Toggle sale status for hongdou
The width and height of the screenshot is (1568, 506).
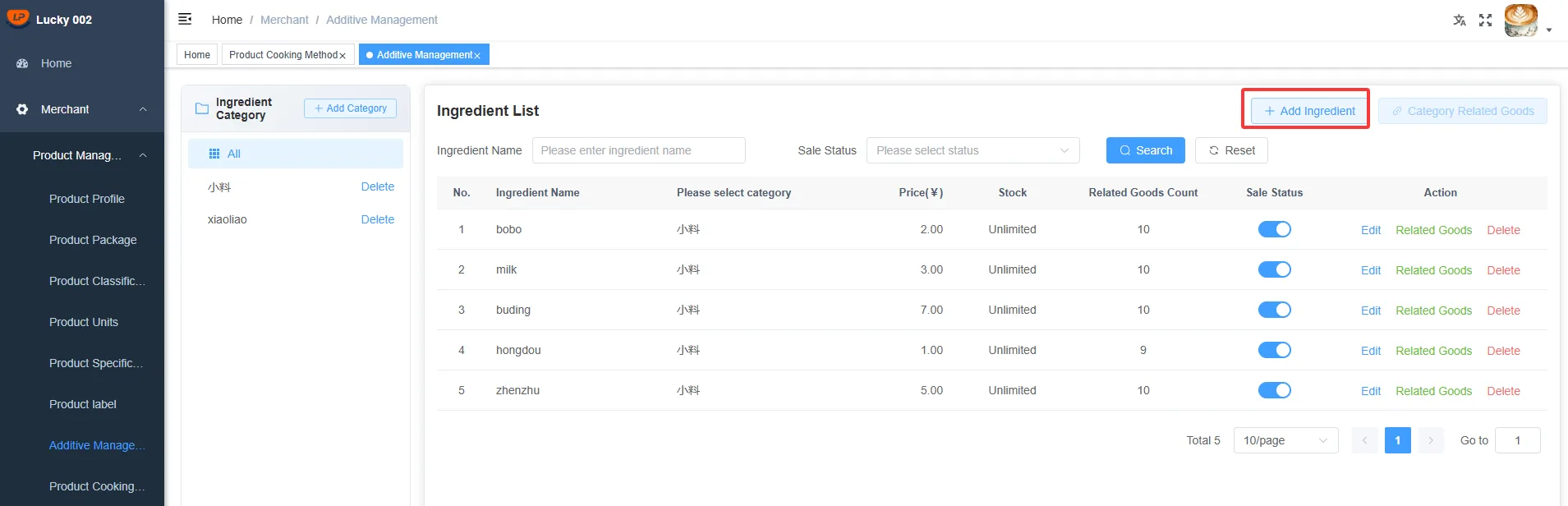tap(1275, 350)
